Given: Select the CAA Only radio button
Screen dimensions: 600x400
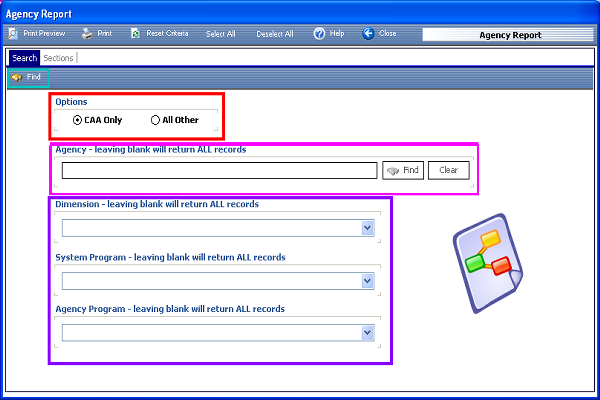Looking at the screenshot, I should pyautogui.click(x=78, y=120).
